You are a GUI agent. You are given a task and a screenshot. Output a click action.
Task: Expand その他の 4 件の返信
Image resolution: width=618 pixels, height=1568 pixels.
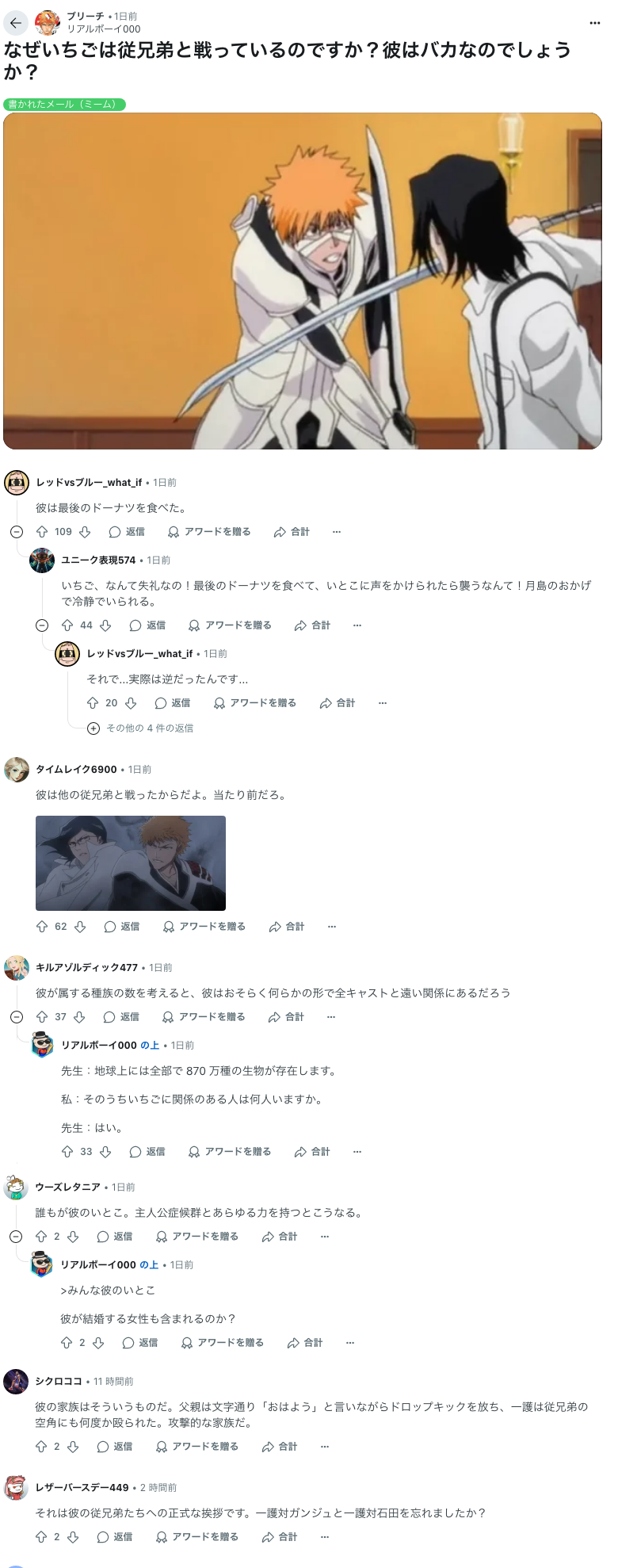pos(141,729)
